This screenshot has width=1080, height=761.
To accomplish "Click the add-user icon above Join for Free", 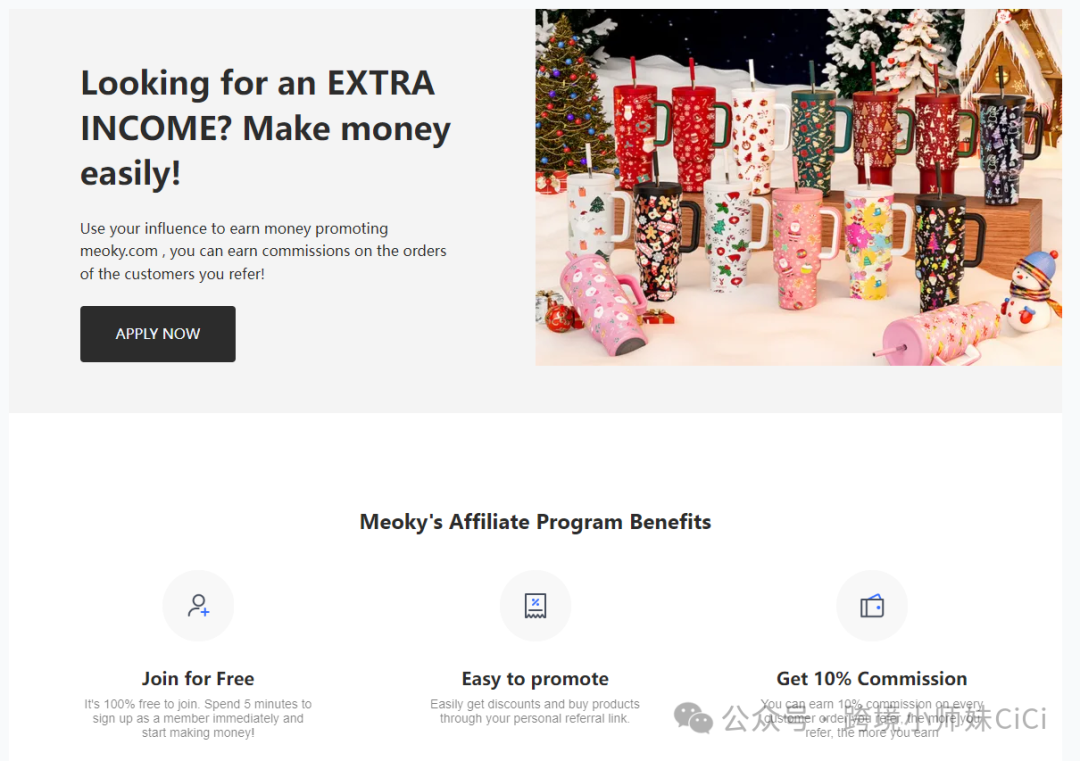I will coord(198,605).
